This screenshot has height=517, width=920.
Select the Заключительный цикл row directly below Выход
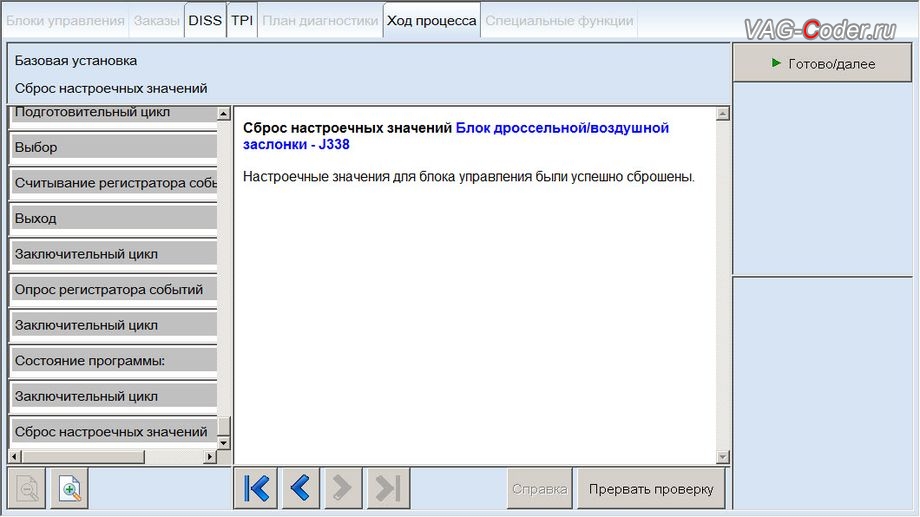[x=114, y=254]
